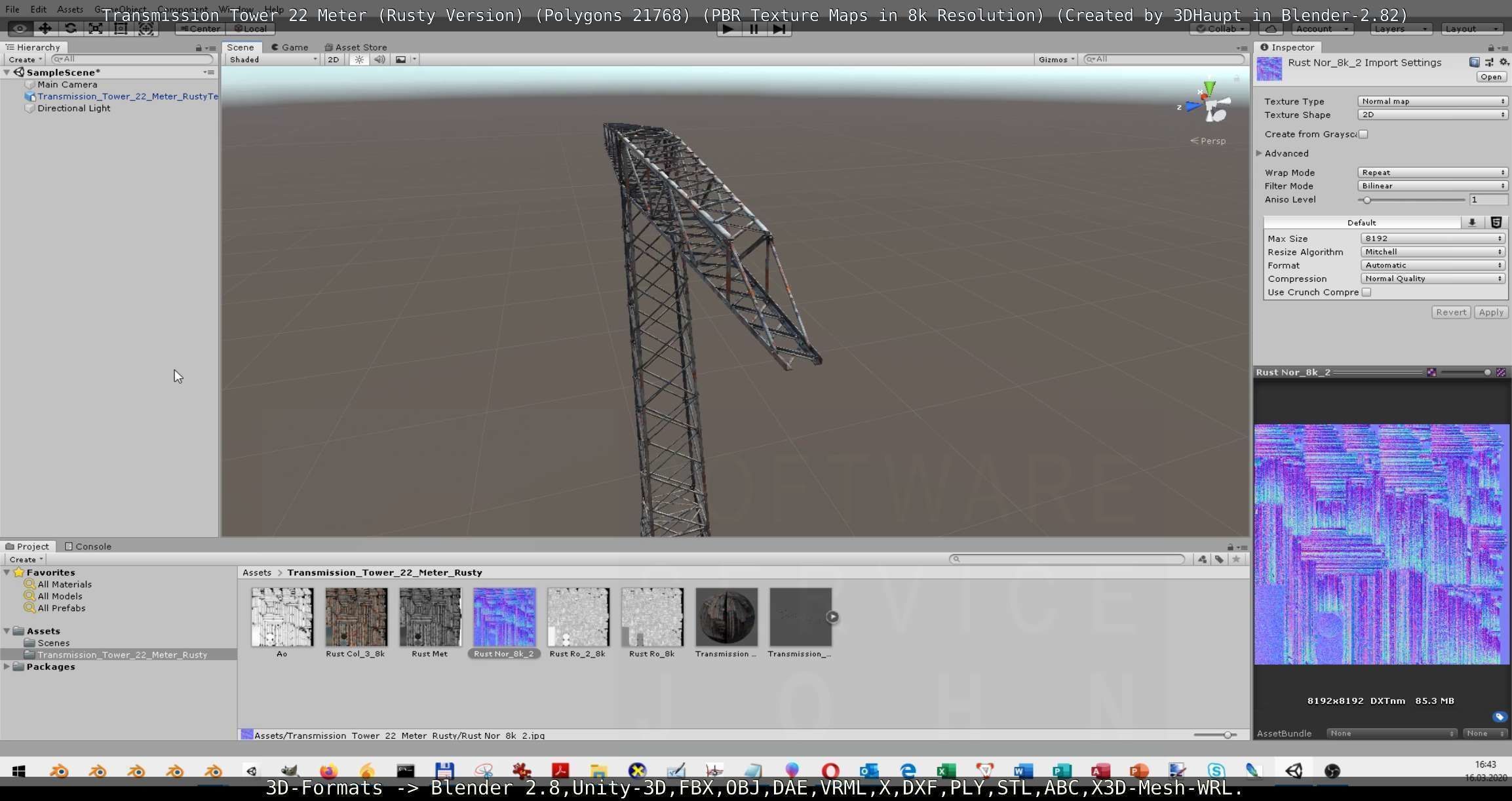Start Play mode
The image size is (1512, 801).
pyautogui.click(x=727, y=29)
